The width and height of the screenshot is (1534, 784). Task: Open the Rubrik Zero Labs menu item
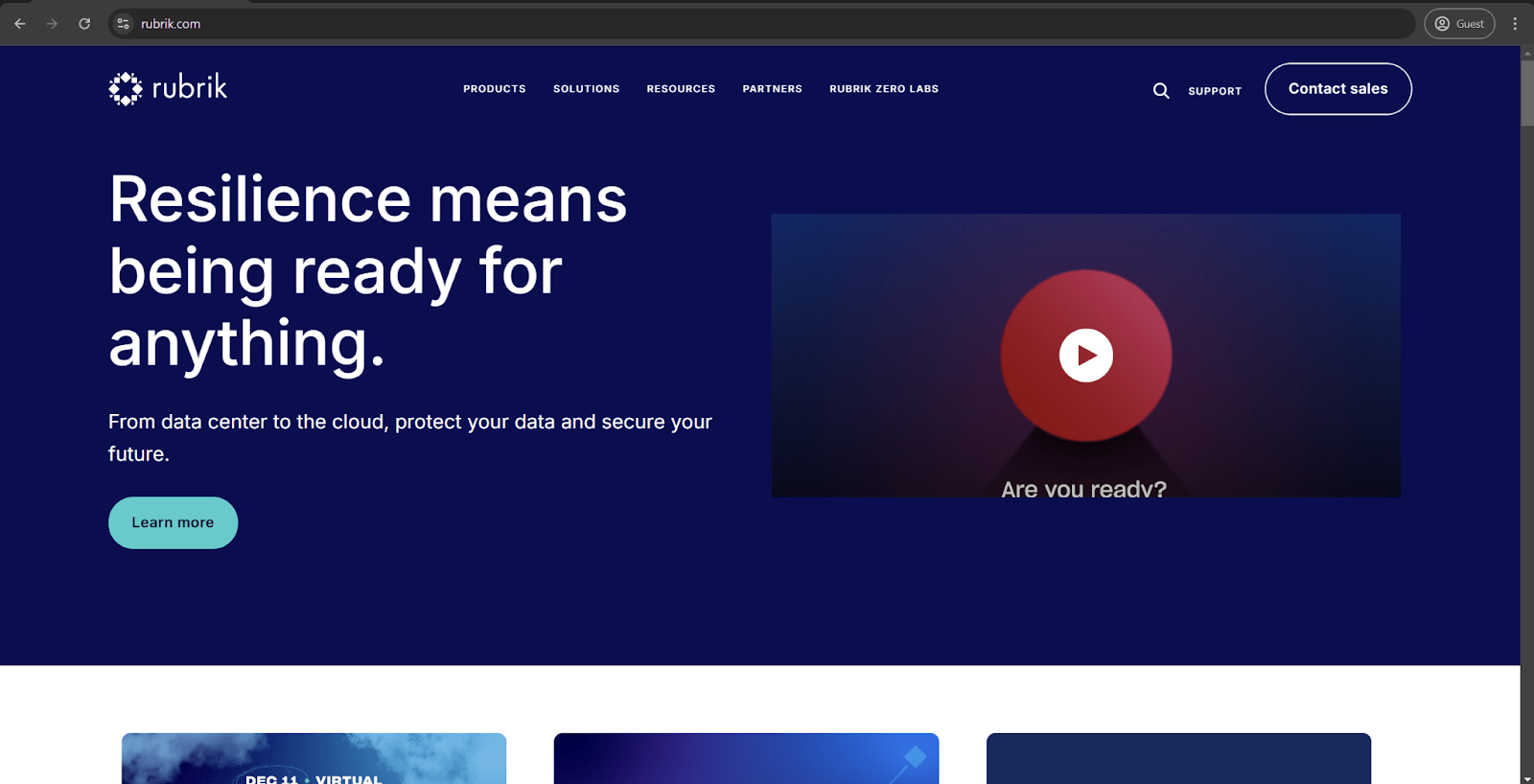pos(883,89)
